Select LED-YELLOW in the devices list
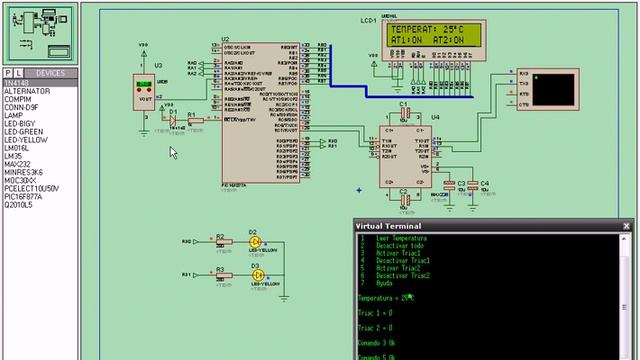The height and width of the screenshot is (360, 640). tap(26, 140)
